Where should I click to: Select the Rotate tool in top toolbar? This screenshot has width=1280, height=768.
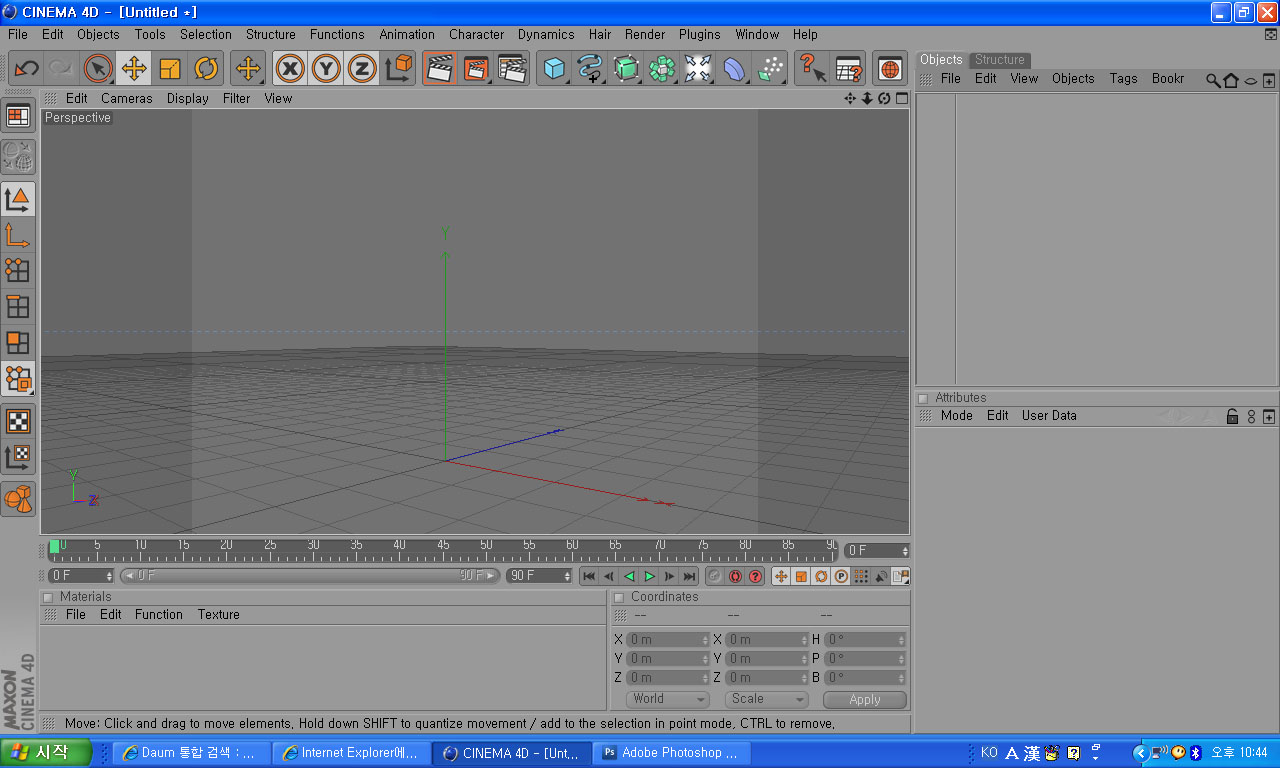tap(206, 69)
